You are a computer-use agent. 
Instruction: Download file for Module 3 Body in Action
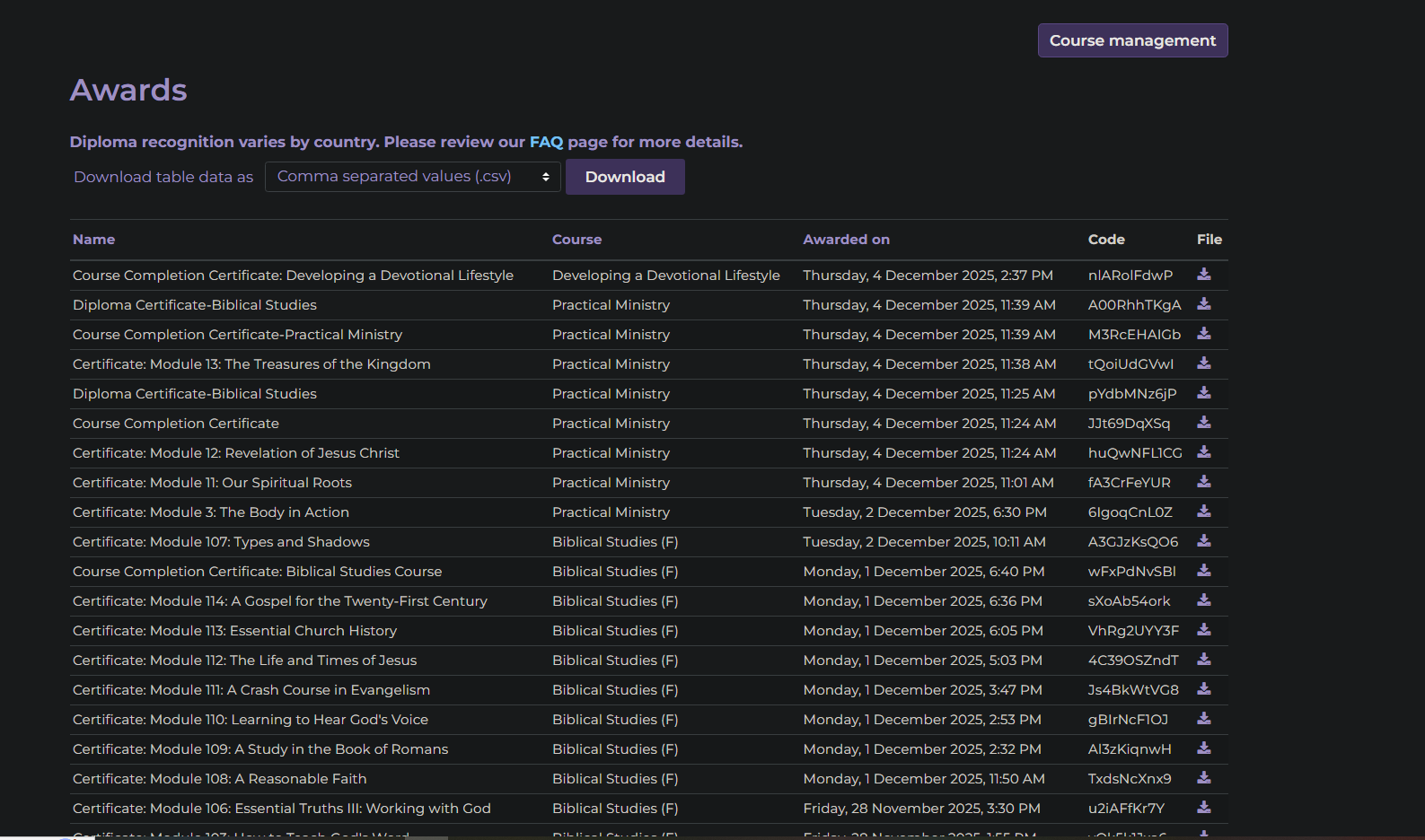[x=1204, y=512]
